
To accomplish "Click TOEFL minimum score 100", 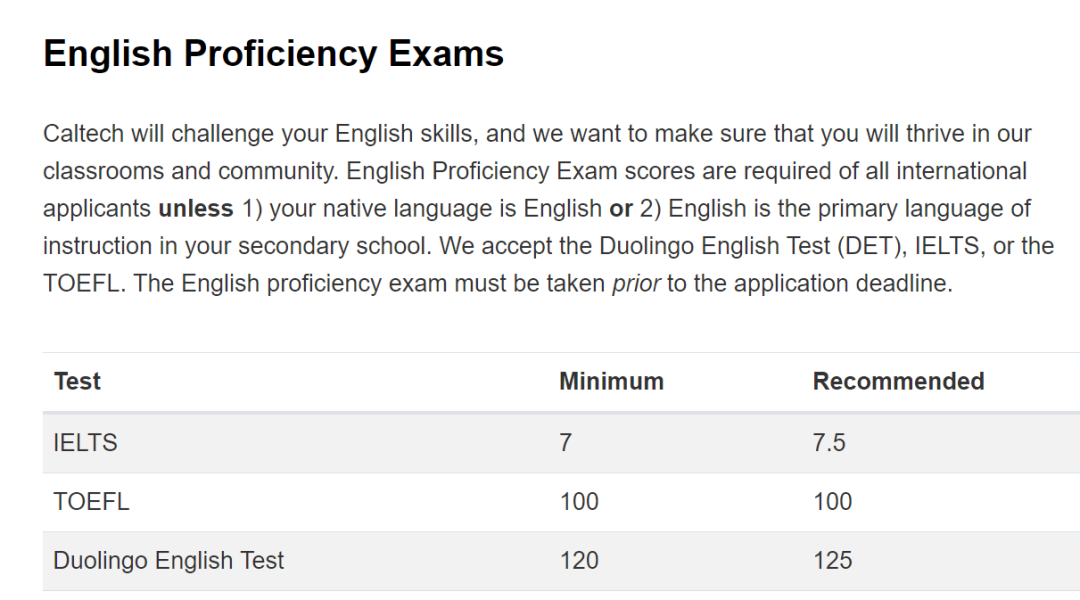I will (579, 501).
